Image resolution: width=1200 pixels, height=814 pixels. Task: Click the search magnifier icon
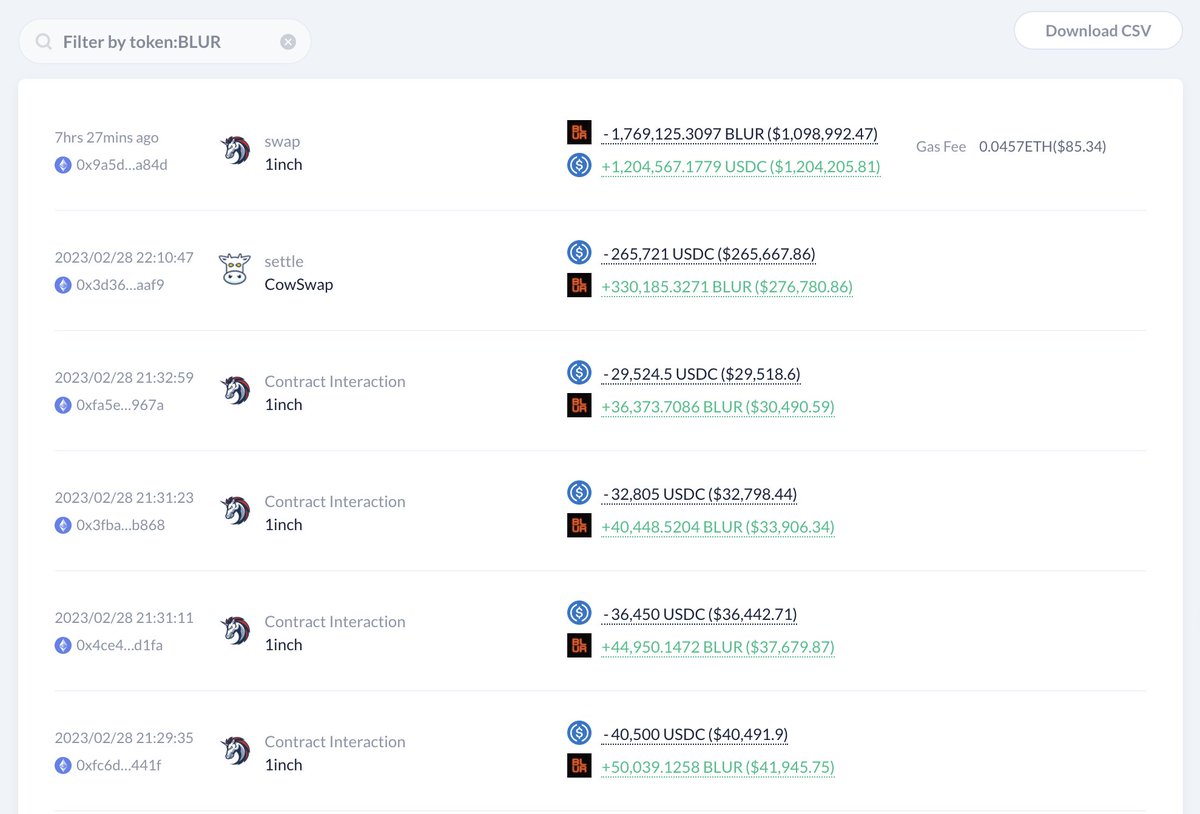coord(44,42)
